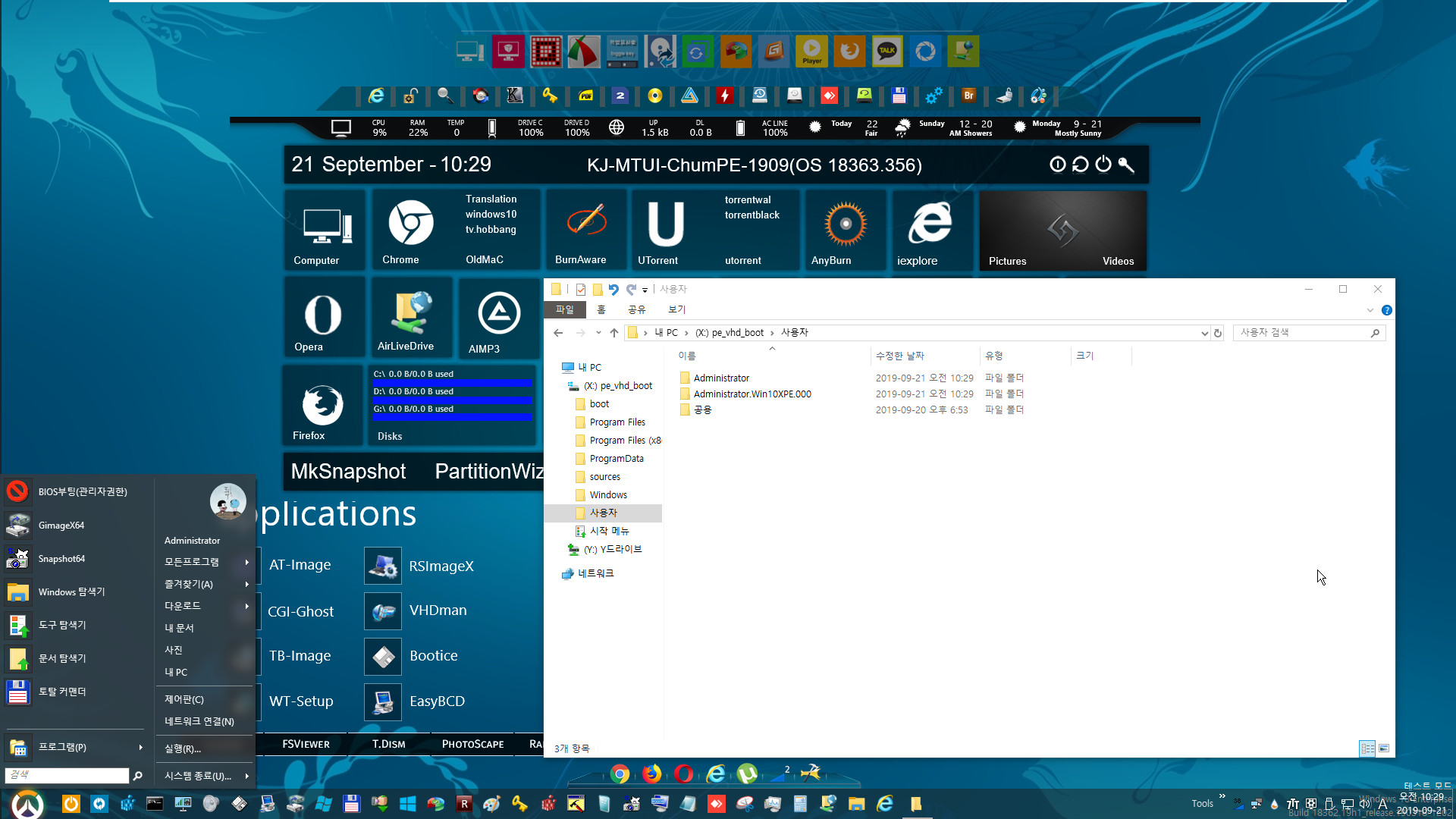
Task: Click the orange power icon on the taskbar
Action: tap(71, 804)
